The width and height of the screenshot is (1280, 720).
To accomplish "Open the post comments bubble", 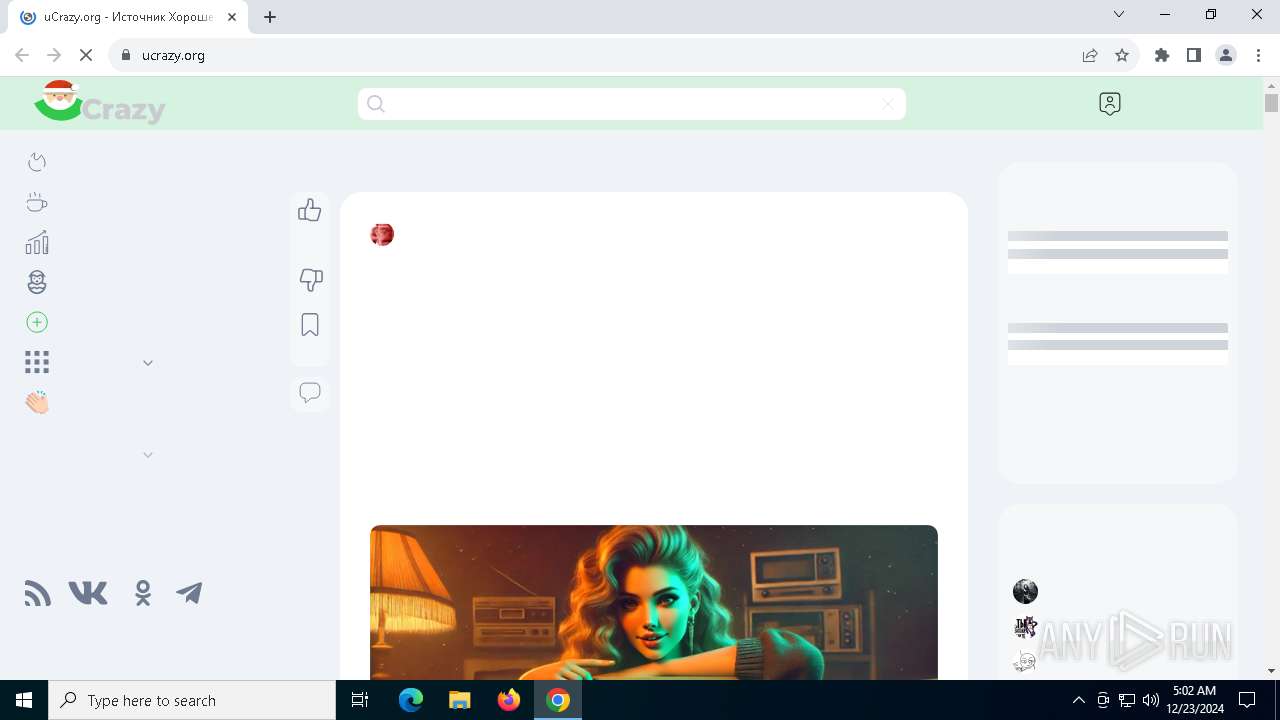I will pyautogui.click(x=310, y=393).
